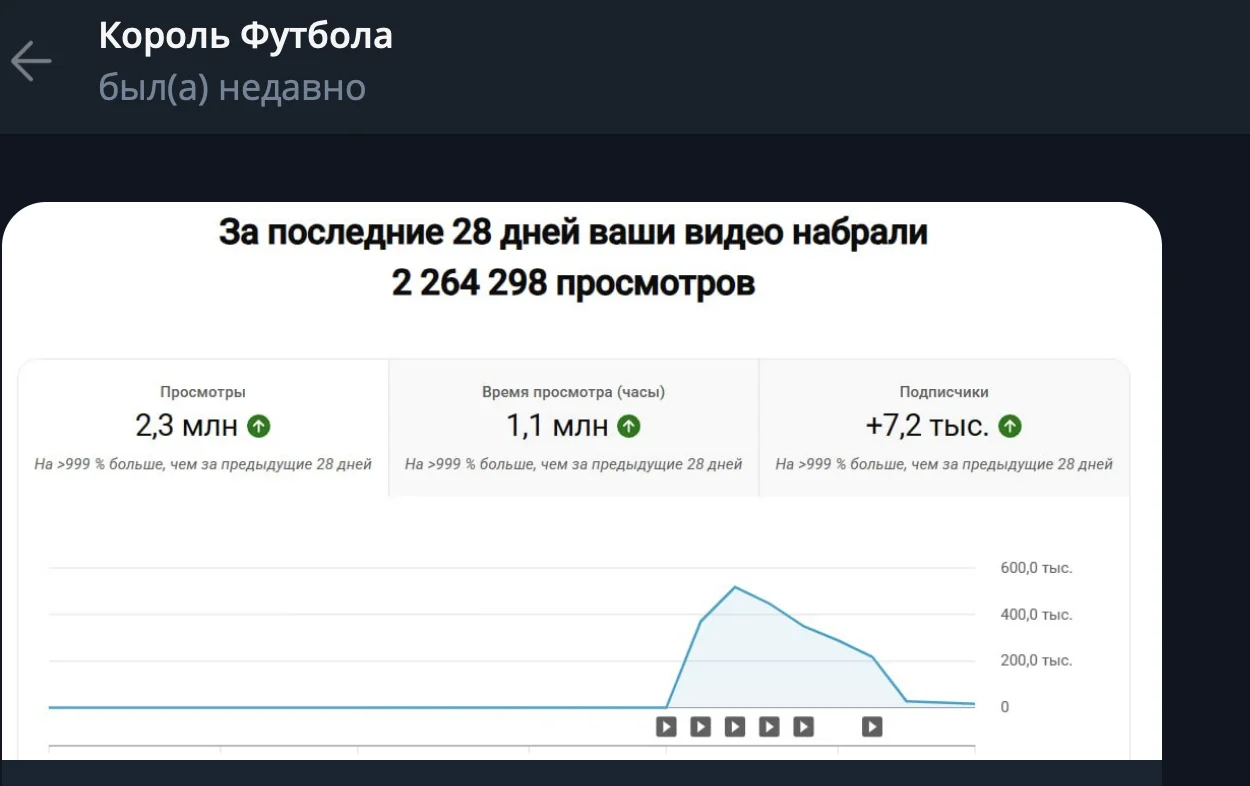Click the fifth video marker under the chart
1250x786 pixels.
[x=803, y=726]
